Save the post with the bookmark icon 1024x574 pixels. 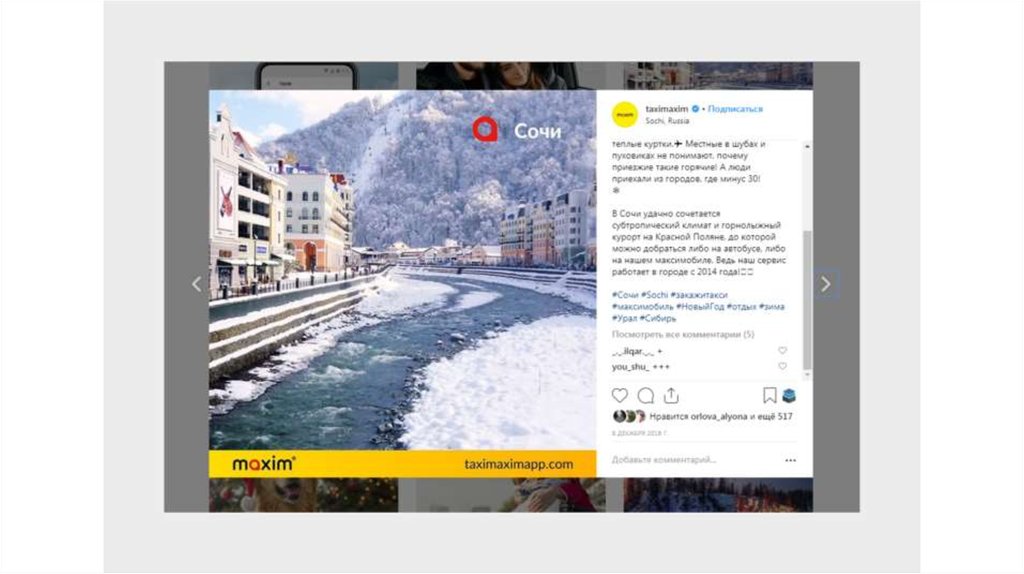(x=769, y=395)
